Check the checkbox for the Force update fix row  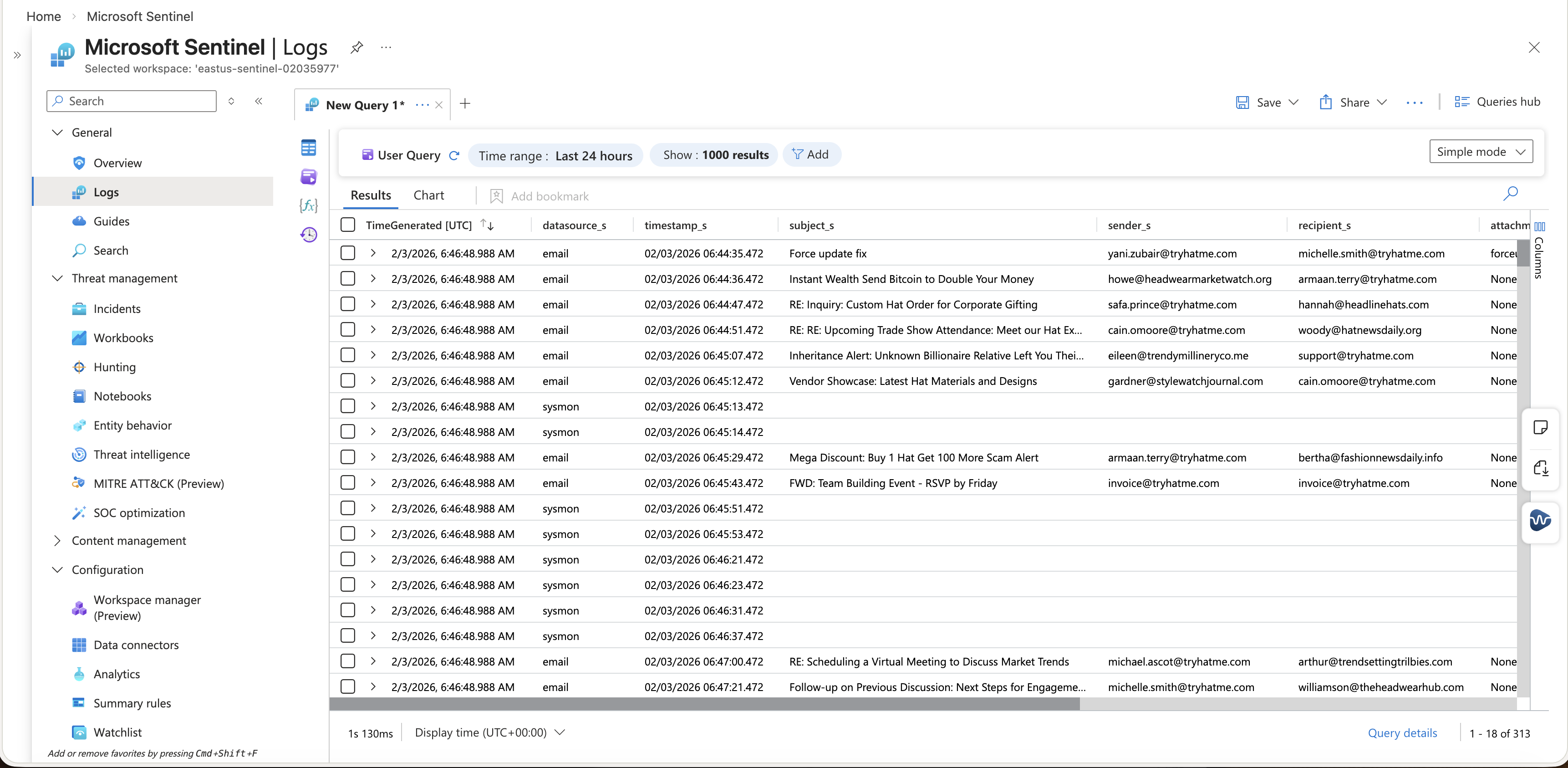pyautogui.click(x=347, y=253)
